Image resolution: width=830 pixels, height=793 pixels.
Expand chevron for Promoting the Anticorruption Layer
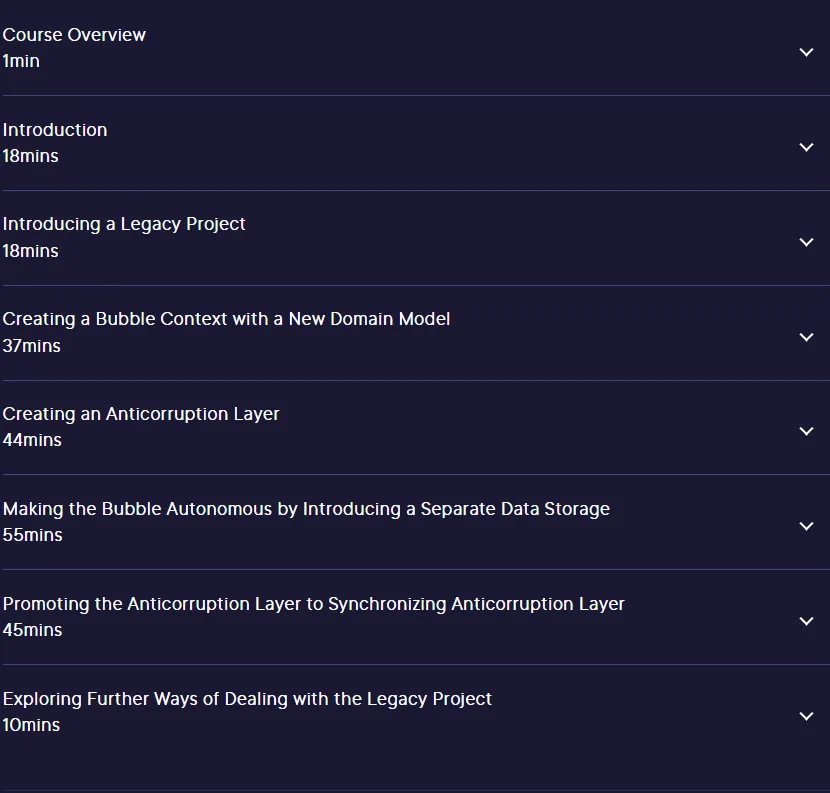coord(806,620)
